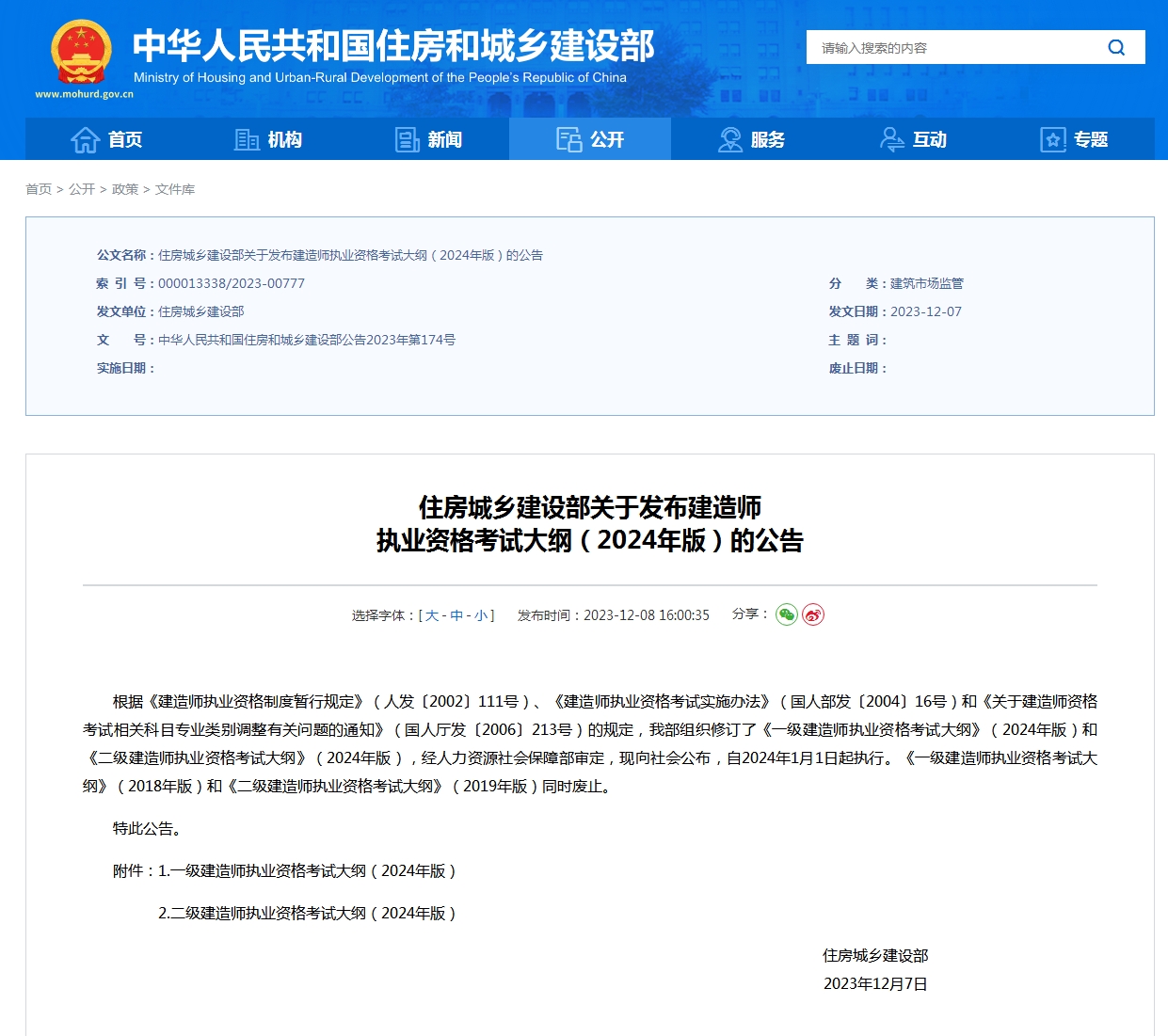Go to 首页 in the breadcrumb
The height and width of the screenshot is (1036, 1168).
(x=39, y=189)
